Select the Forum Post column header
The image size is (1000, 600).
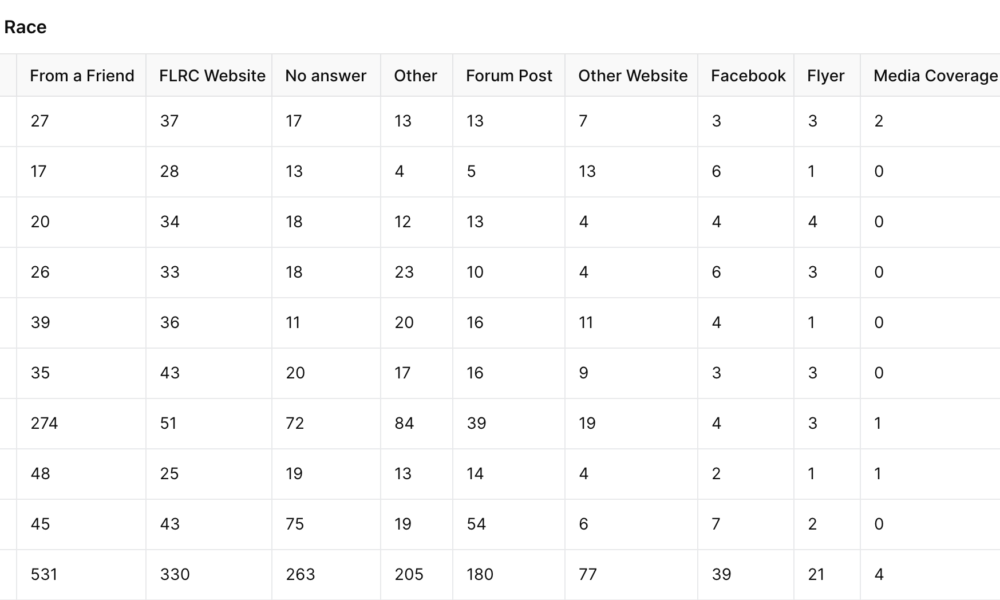(509, 76)
